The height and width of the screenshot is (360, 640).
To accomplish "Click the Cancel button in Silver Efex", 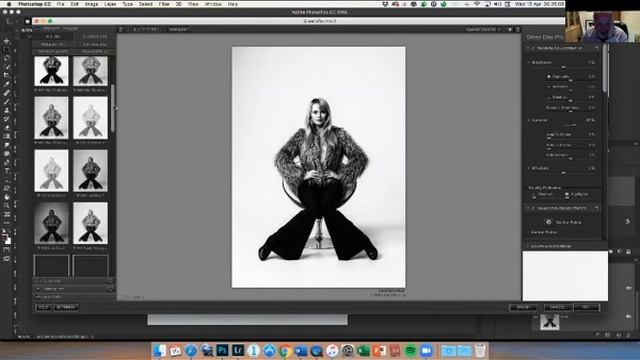I will point(558,307).
